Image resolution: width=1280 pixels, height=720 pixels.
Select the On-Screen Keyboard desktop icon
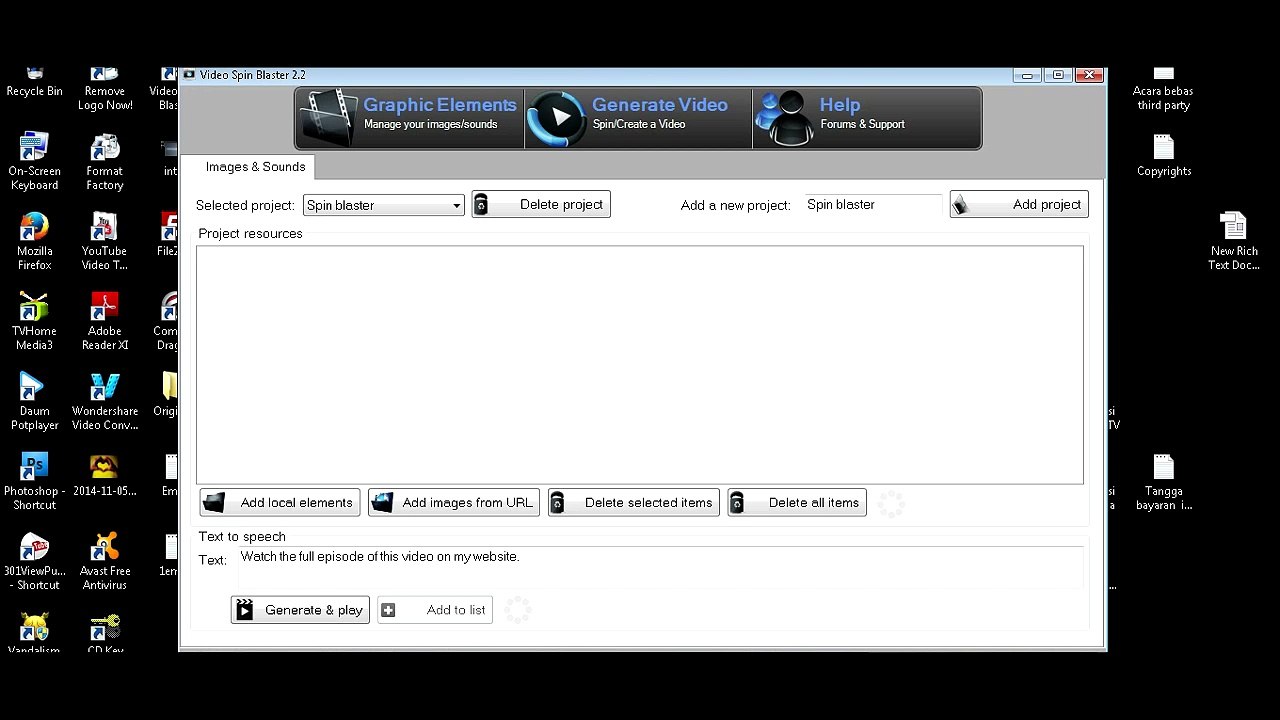(x=34, y=161)
